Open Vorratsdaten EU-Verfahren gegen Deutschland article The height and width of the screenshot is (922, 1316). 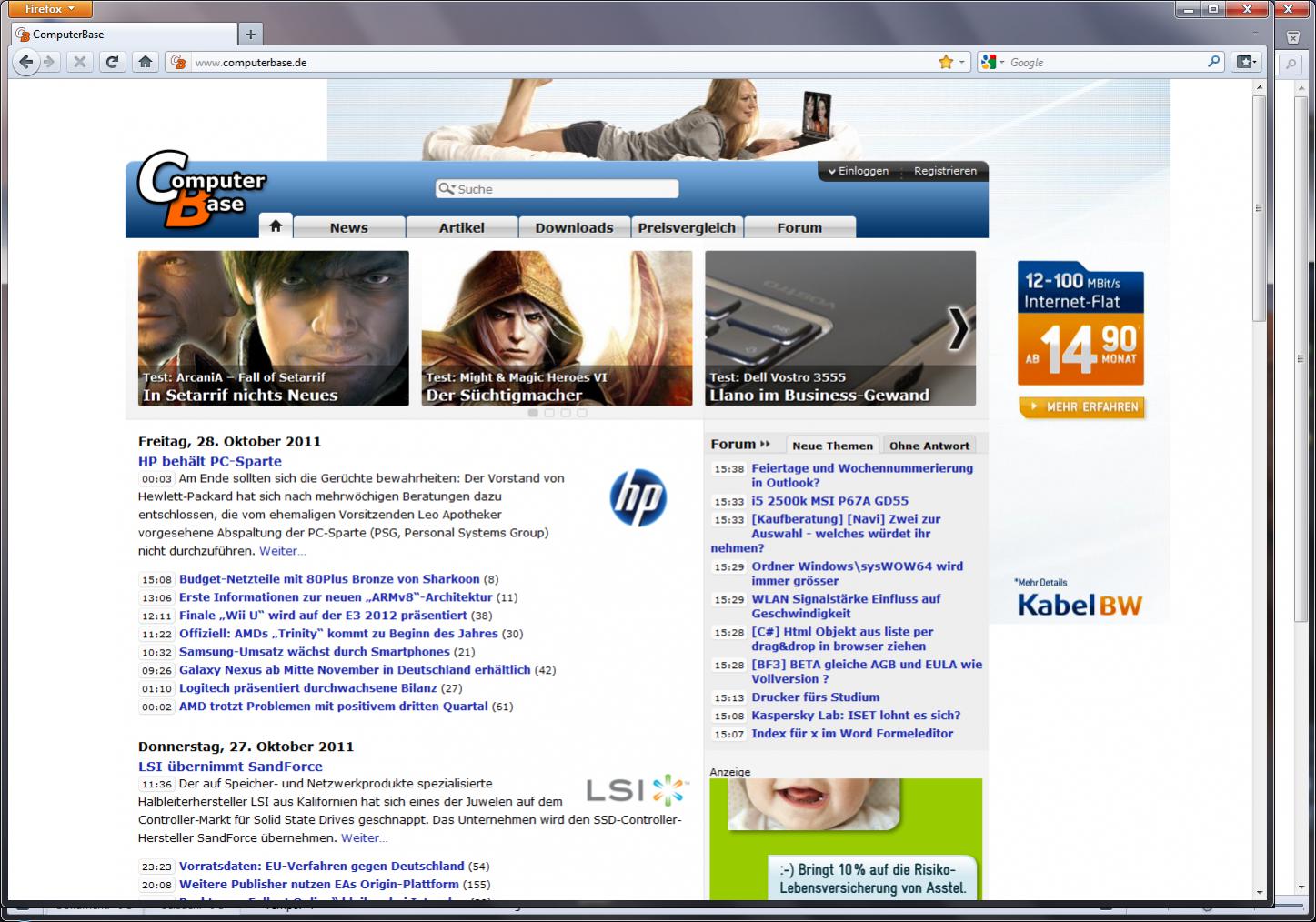coord(321,867)
